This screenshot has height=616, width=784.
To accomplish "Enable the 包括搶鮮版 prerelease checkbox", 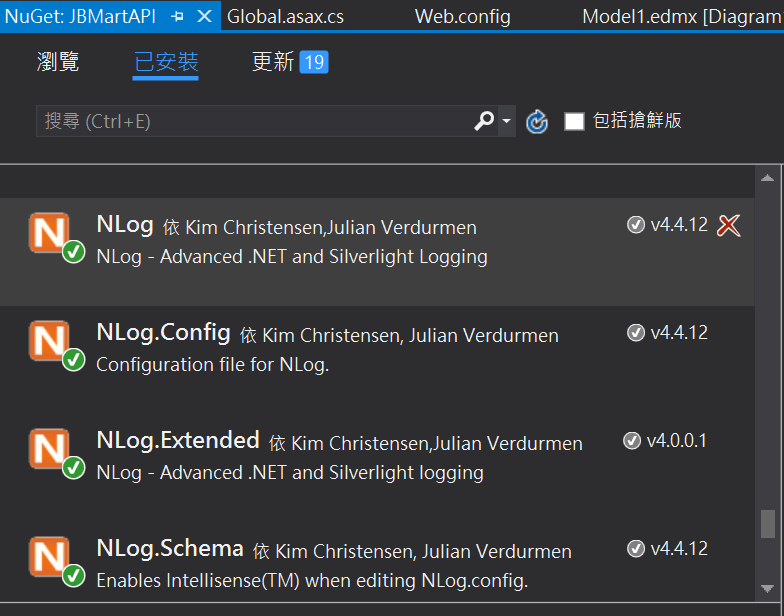I will click(574, 121).
